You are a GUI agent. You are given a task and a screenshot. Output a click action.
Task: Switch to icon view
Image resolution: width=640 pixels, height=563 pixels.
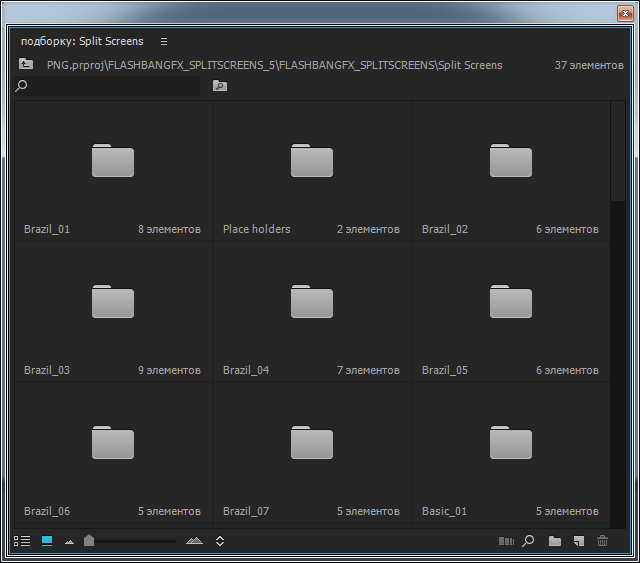tap(47, 541)
